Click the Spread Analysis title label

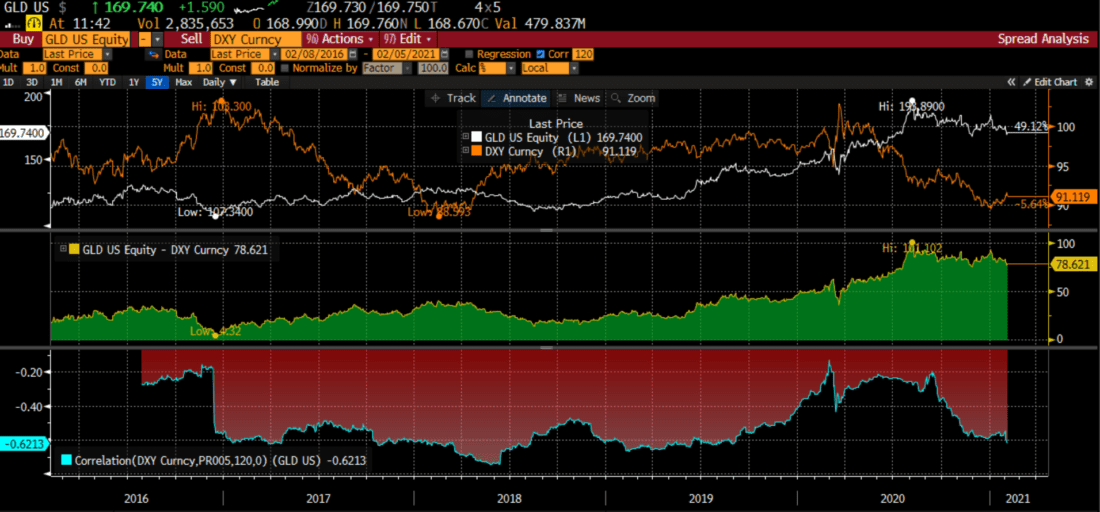(1042, 40)
